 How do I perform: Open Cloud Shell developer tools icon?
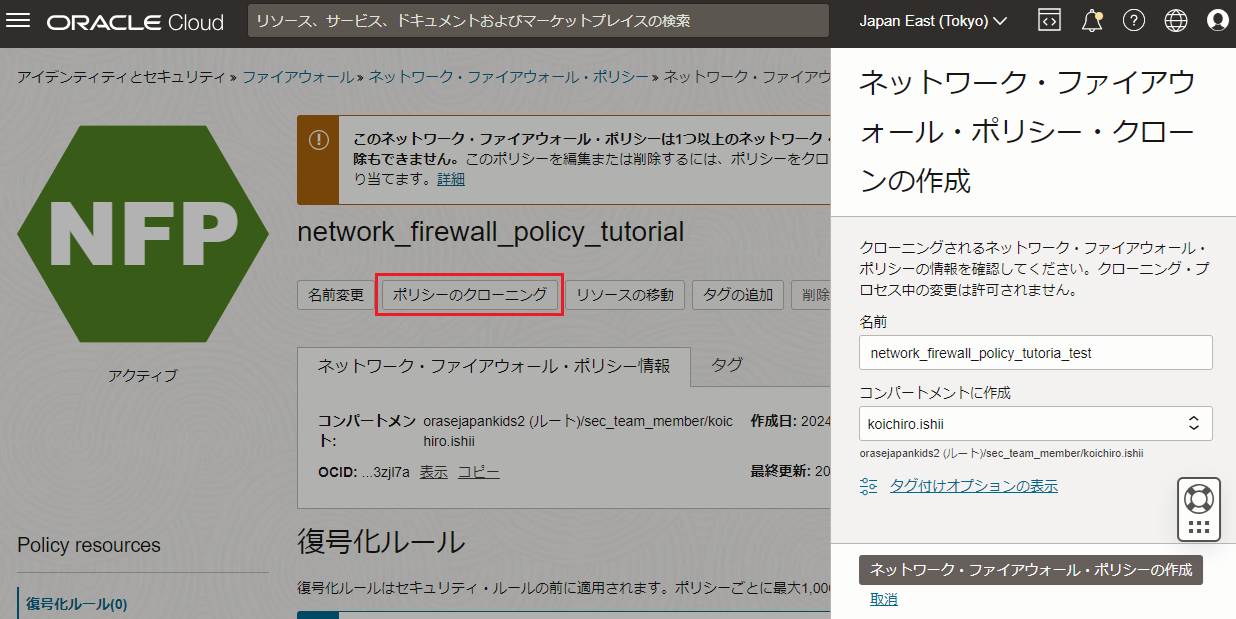(x=1049, y=21)
